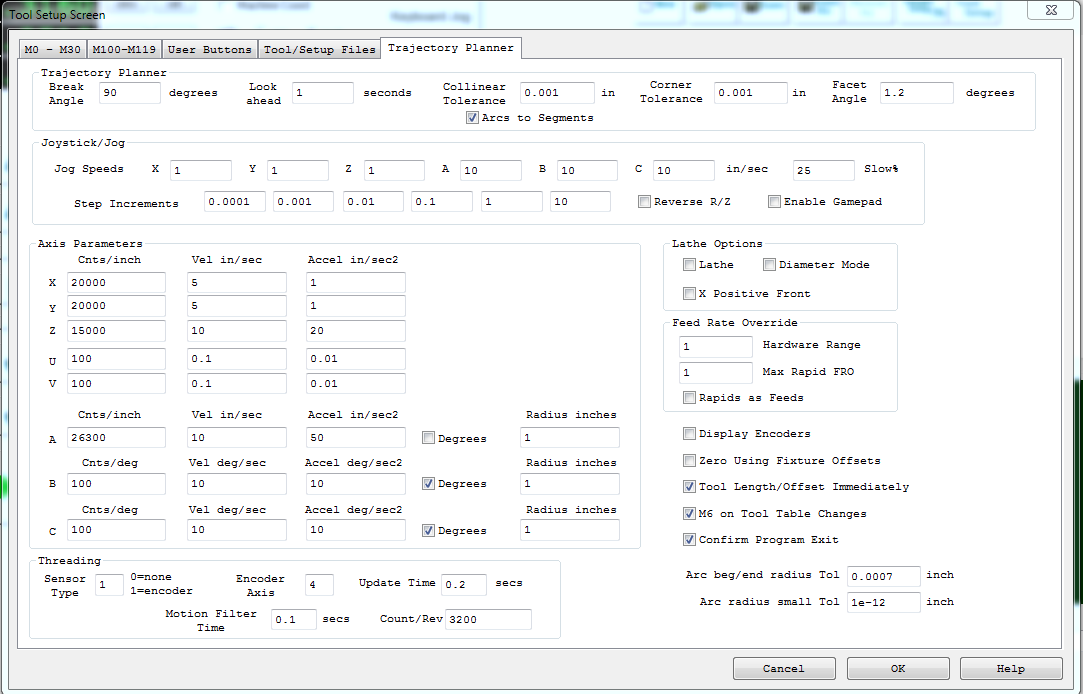
Task: Enable the Reverse R/Z option
Action: pos(645,202)
